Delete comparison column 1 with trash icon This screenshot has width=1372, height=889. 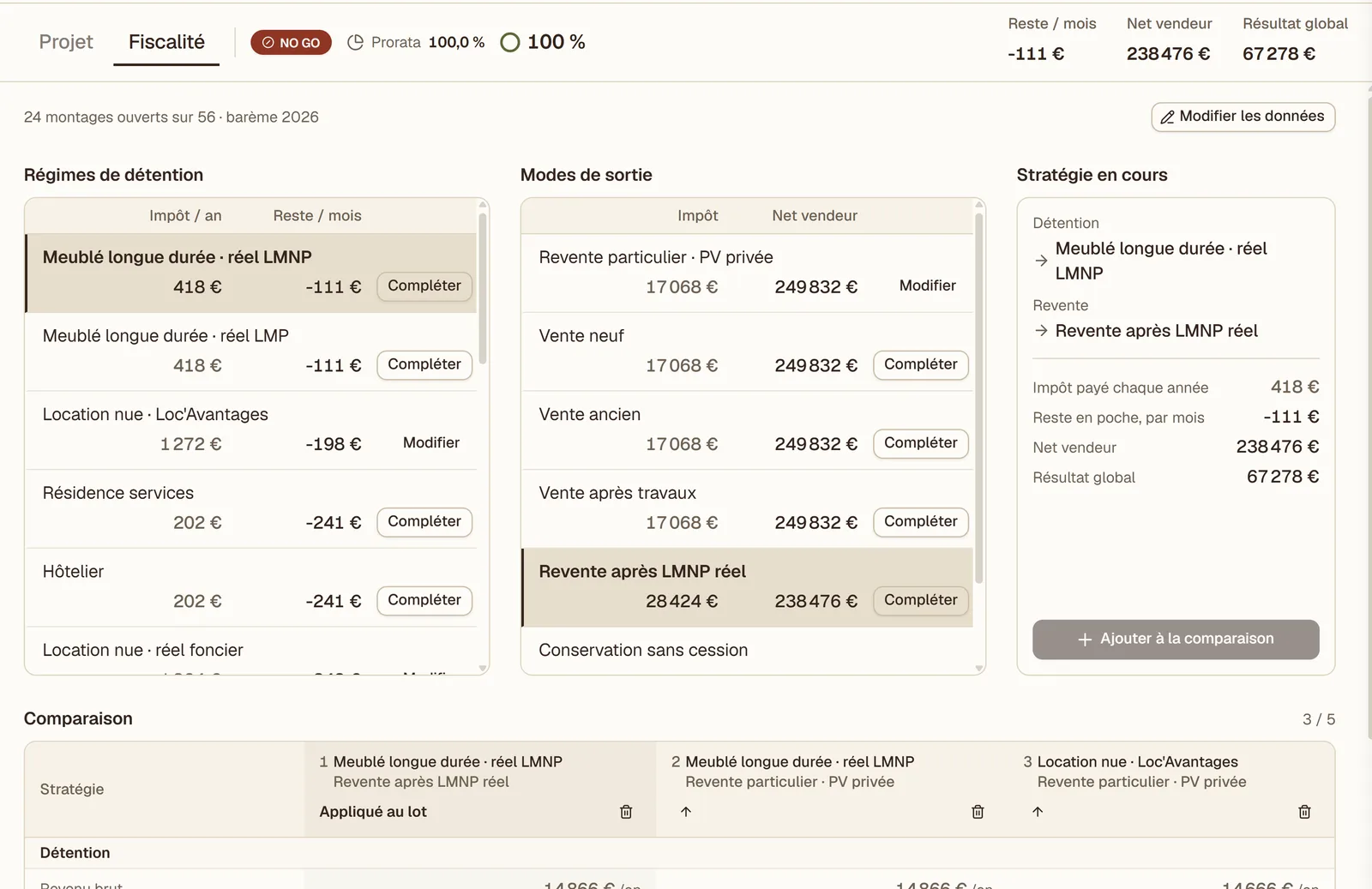(626, 812)
